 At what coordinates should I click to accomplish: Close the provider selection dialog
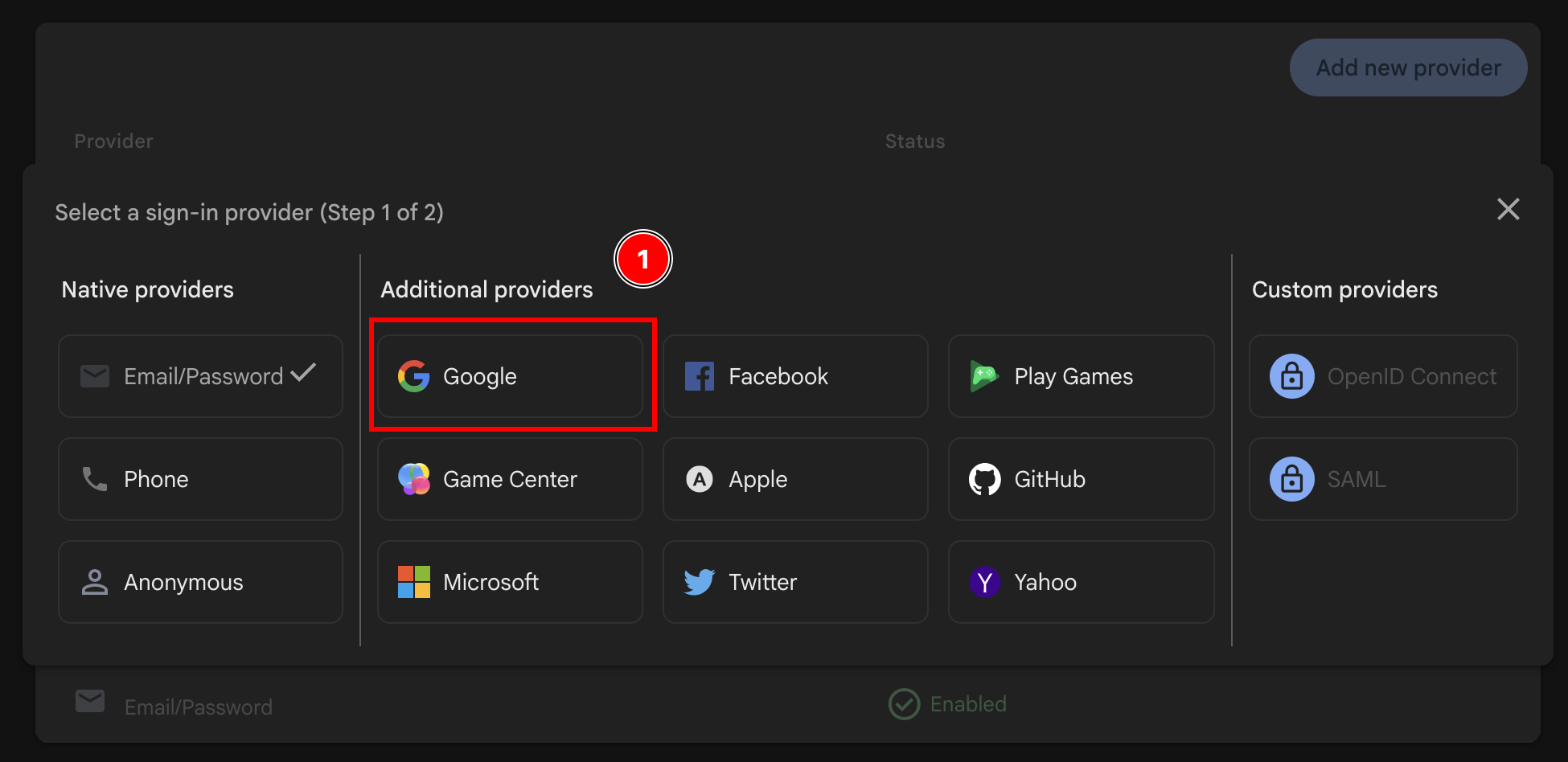(1508, 210)
